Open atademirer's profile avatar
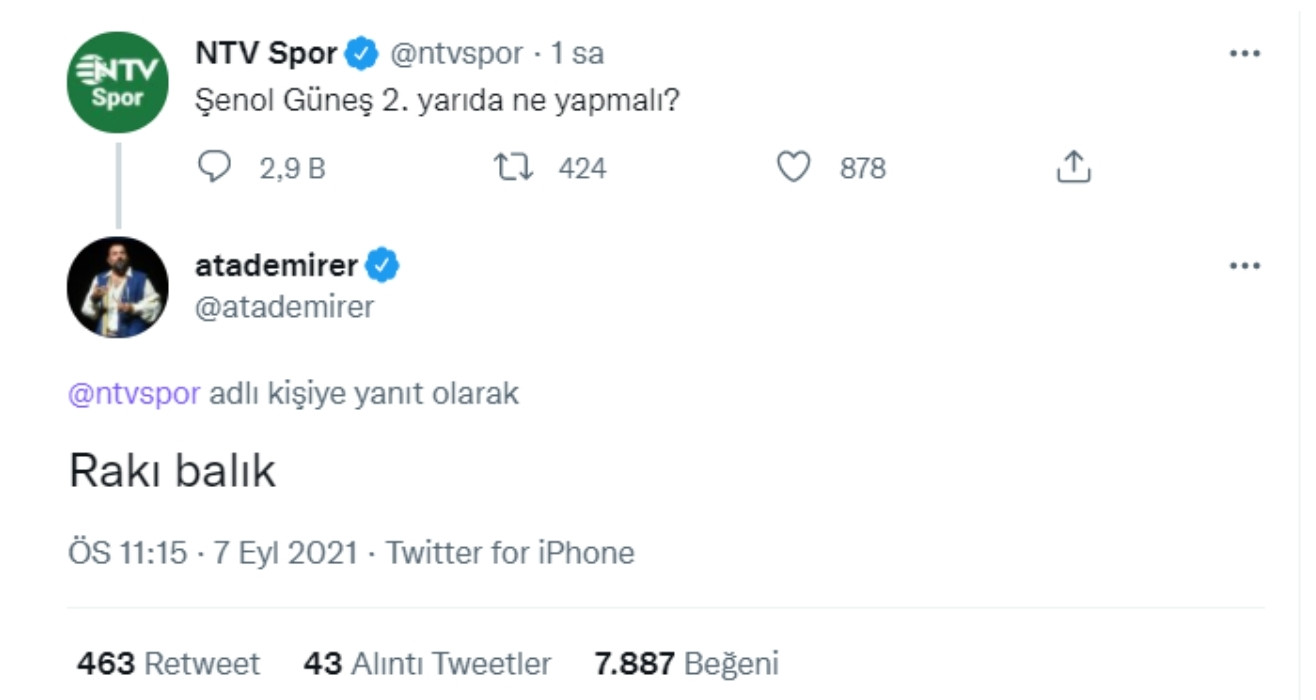Viewport: 1316px width, 700px height. click(x=120, y=283)
